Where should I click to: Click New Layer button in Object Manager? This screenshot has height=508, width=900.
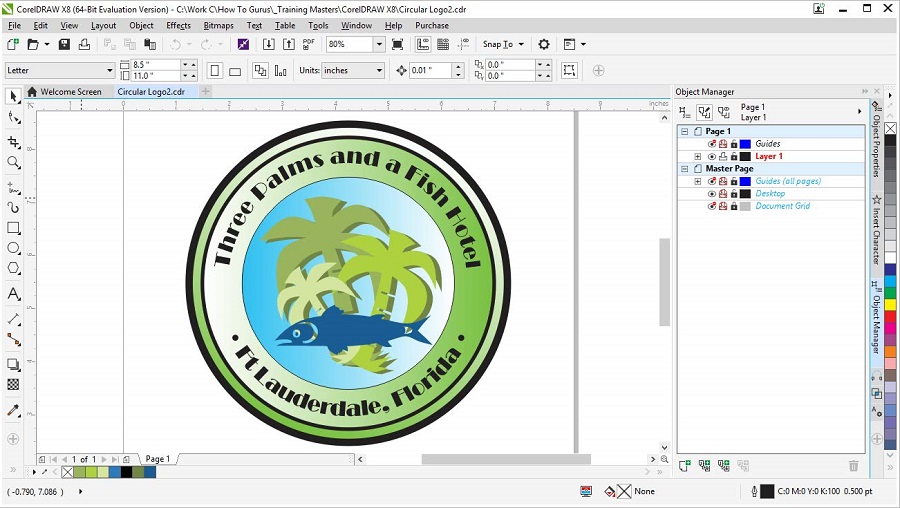(x=684, y=466)
